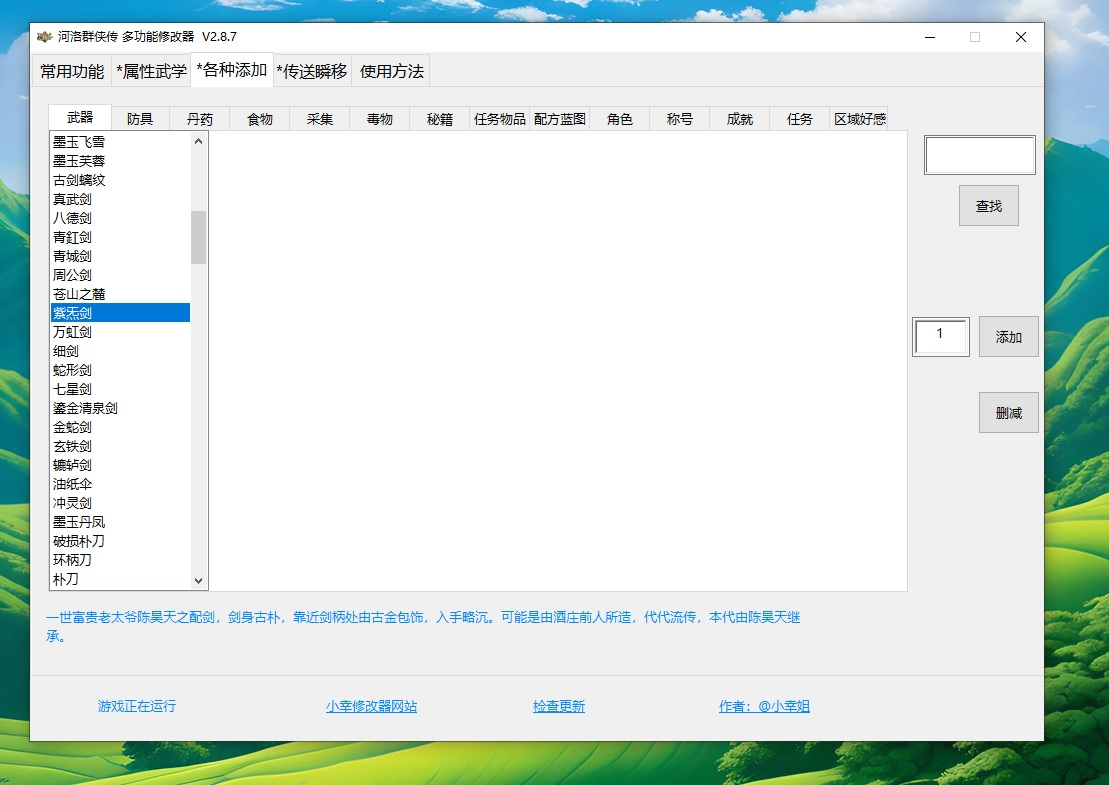Screen dimensions: 1109x785
Task: Select the *各种添加 main tab
Action: pos(232,70)
